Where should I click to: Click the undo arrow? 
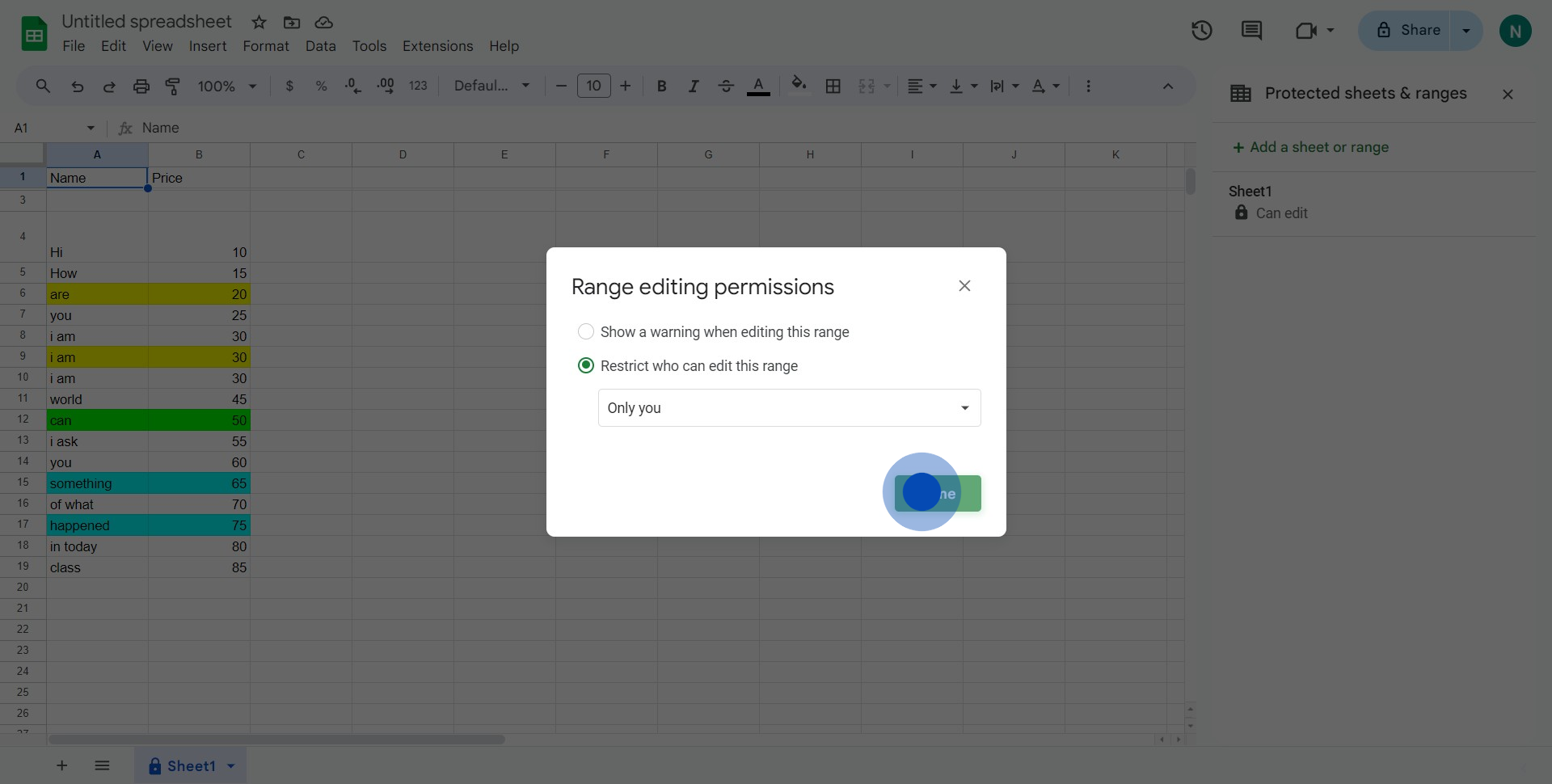(77, 86)
